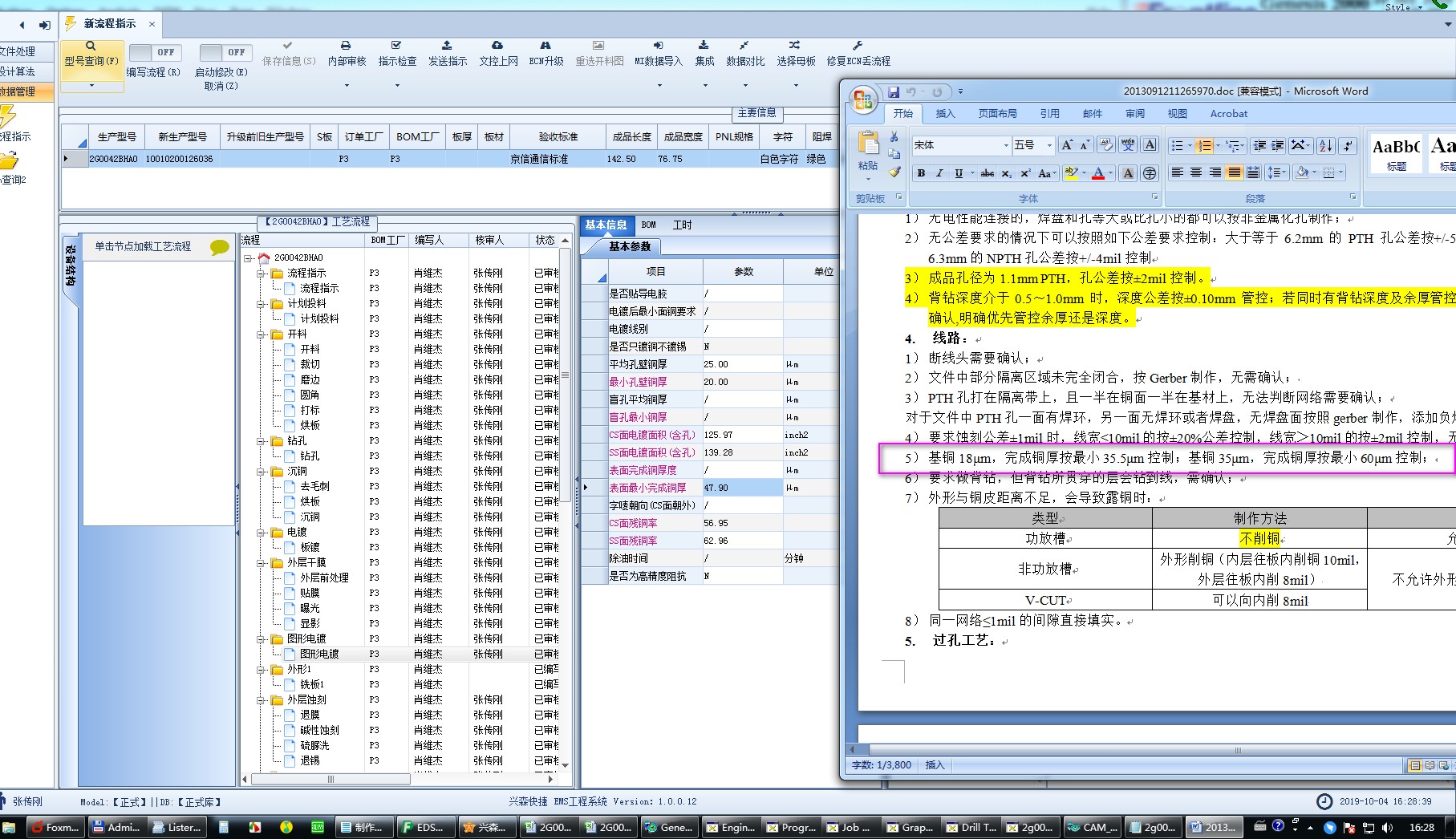Click the 重选开料图 button
1456x839 pixels.
[x=599, y=54]
